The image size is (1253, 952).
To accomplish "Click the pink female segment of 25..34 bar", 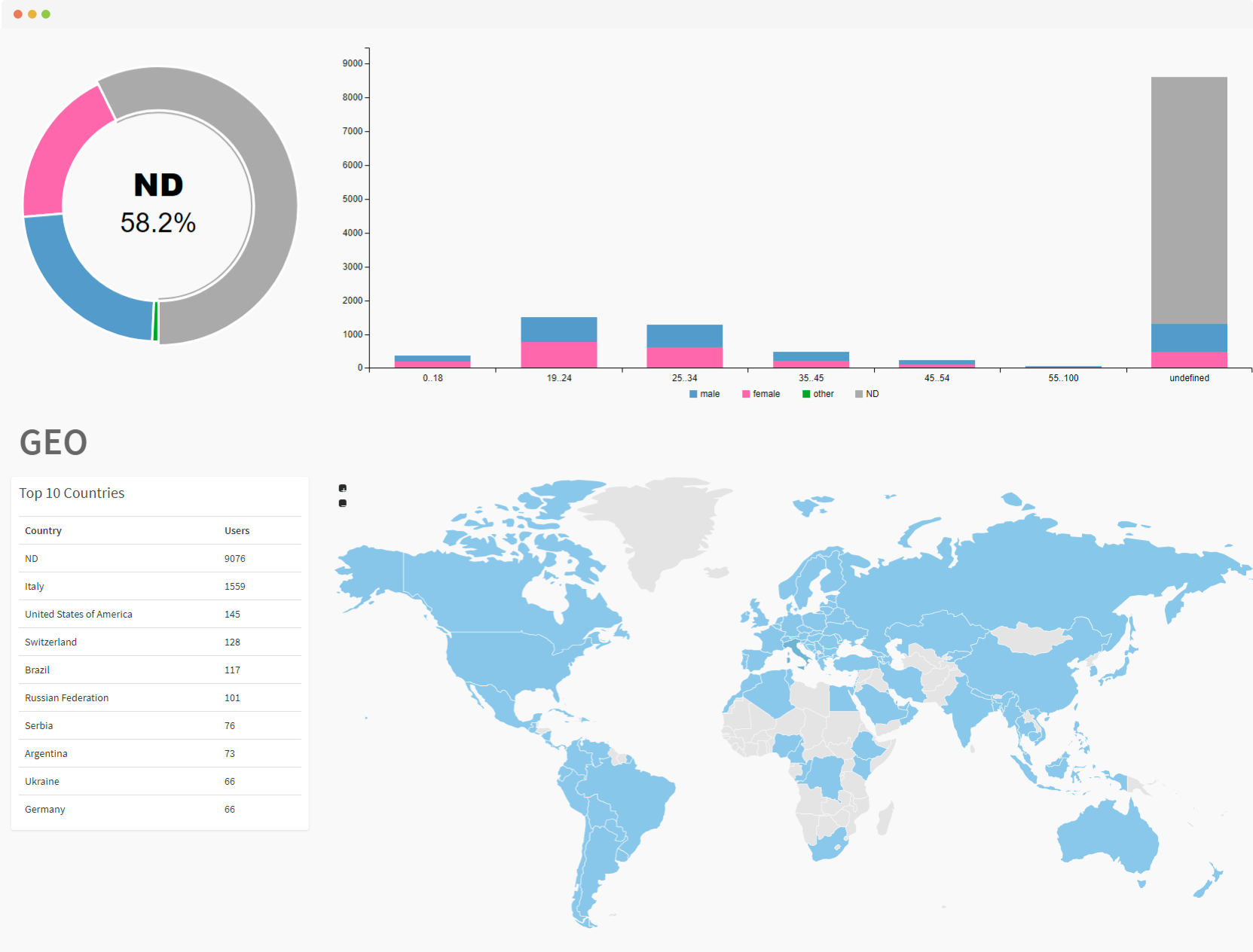I will coord(685,358).
